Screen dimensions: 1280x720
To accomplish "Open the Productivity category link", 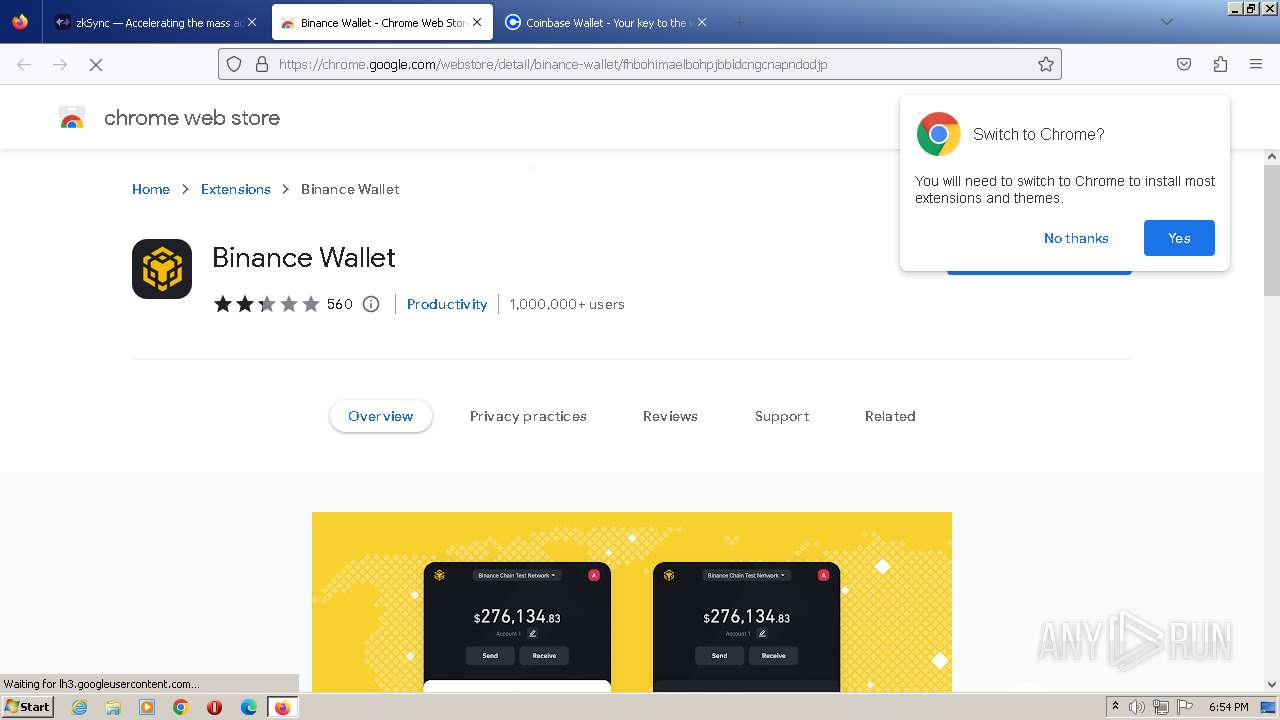I will click(447, 304).
